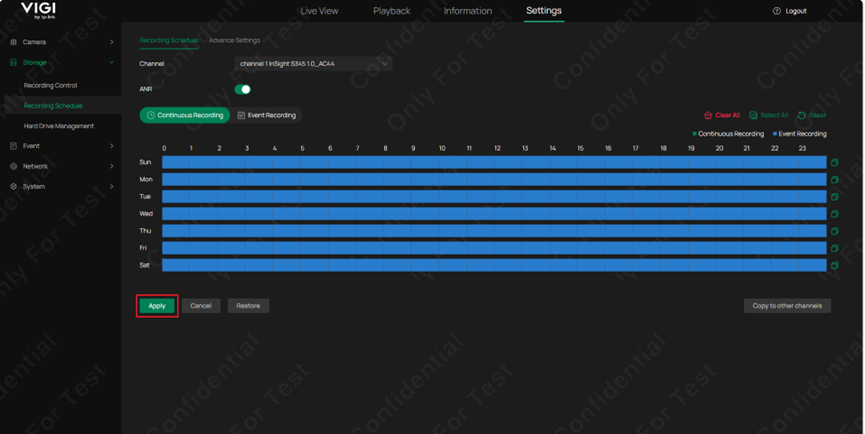Click Sunday's timeline bar at hour 12
The image size is (865, 434).
(508, 162)
